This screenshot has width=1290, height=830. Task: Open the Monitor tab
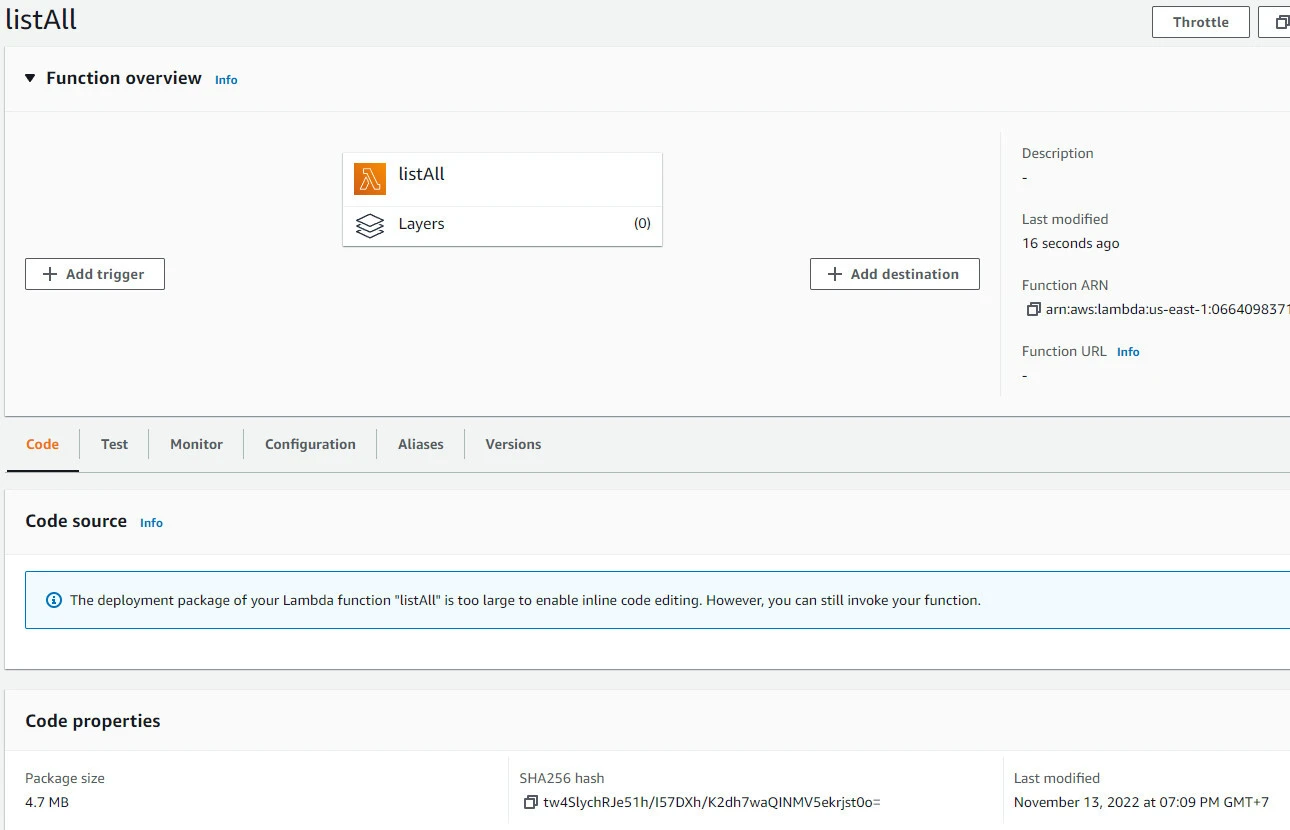(196, 444)
